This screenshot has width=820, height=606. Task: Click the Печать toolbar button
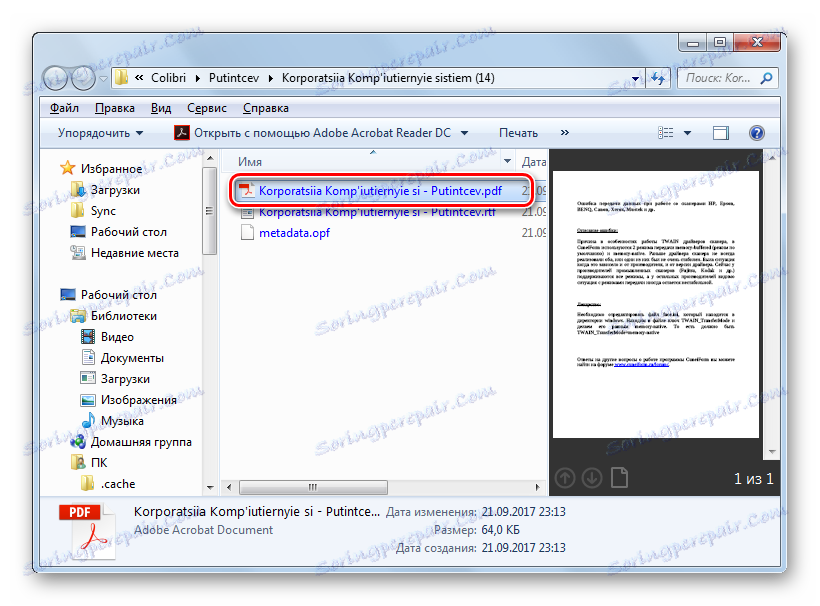518,133
